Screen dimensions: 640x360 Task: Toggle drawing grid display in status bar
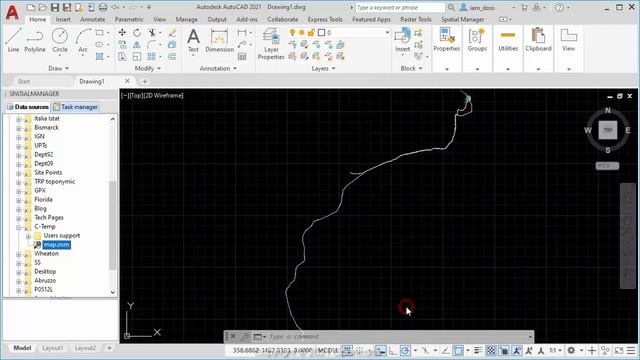pos(347,350)
